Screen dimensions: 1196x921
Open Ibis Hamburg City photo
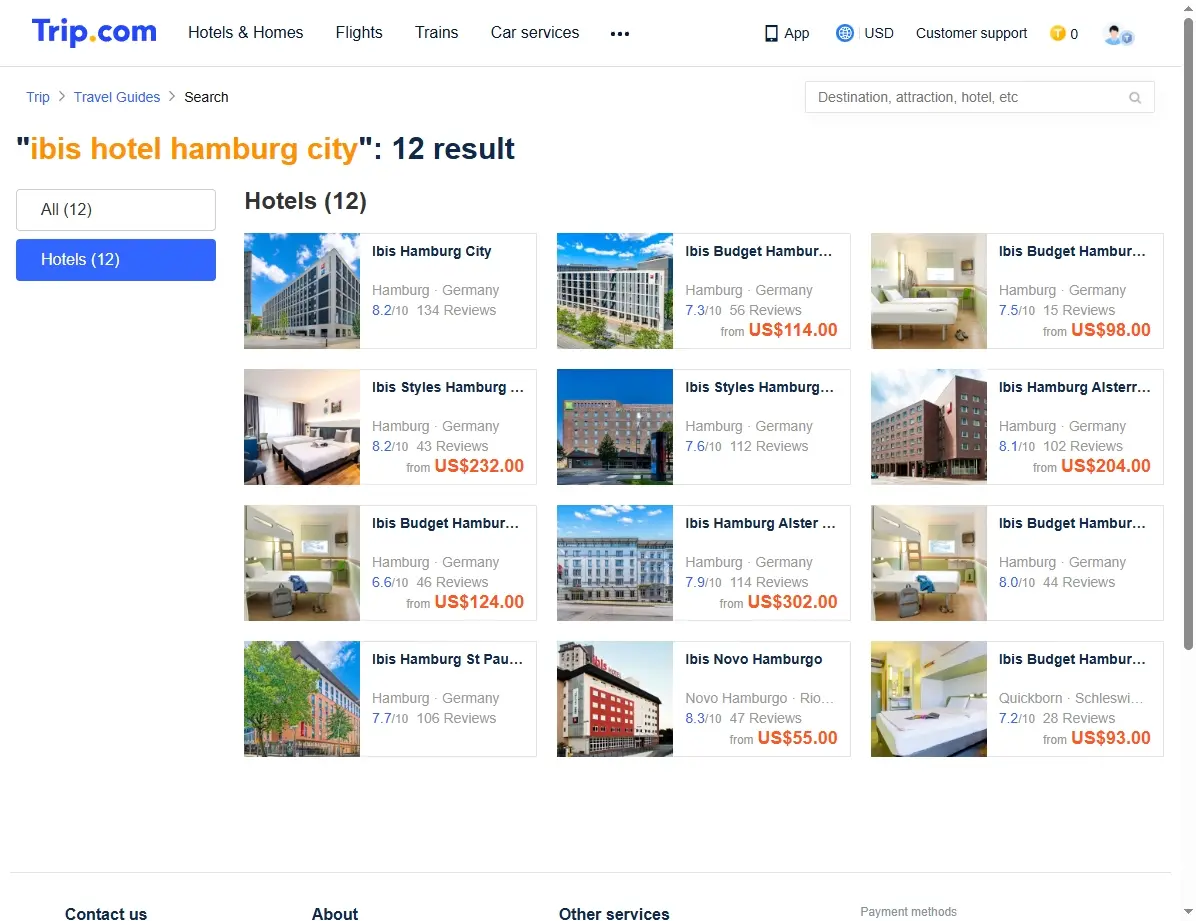pyautogui.click(x=302, y=291)
